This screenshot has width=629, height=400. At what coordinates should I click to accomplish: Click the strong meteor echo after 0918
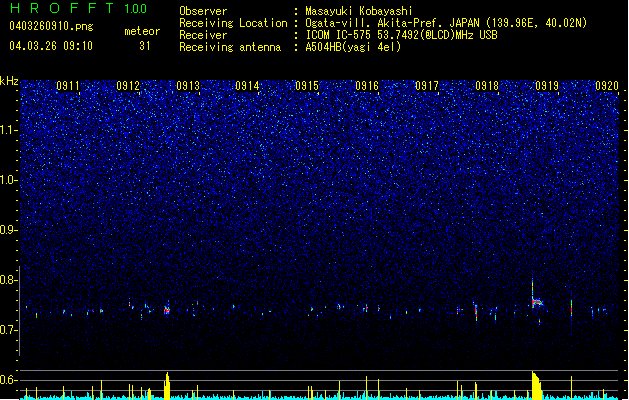[536, 302]
